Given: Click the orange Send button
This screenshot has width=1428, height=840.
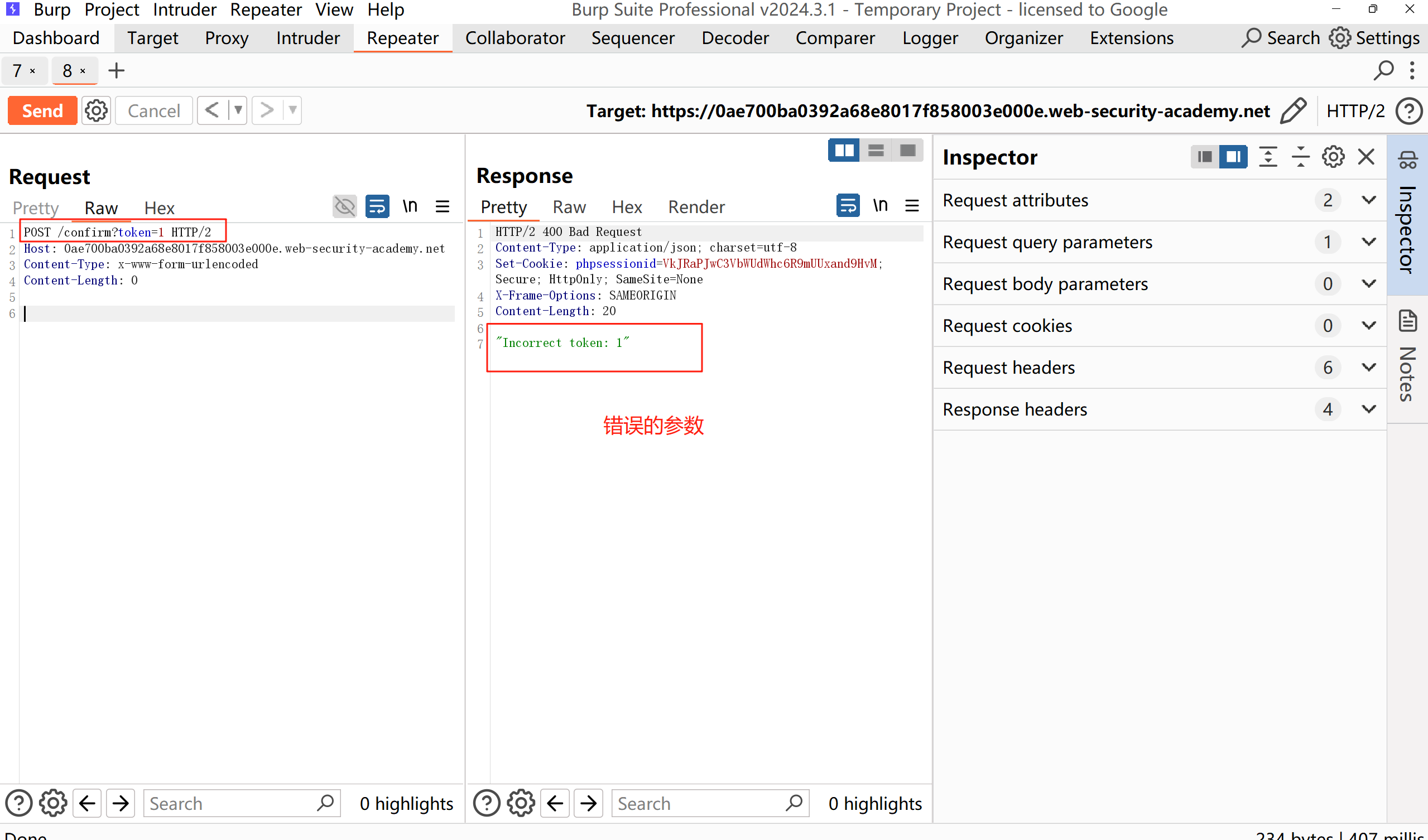Looking at the screenshot, I should pos(42,110).
